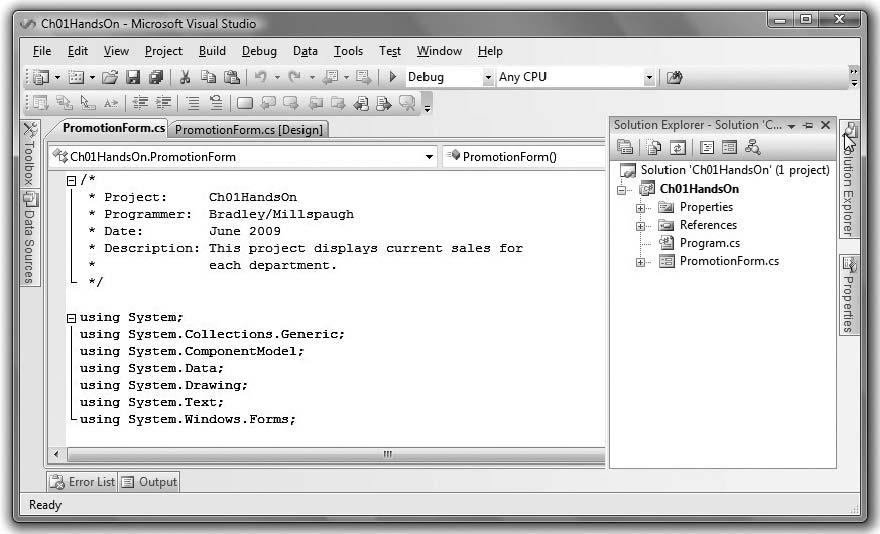Click the Redo arrow icon

click(x=295, y=77)
